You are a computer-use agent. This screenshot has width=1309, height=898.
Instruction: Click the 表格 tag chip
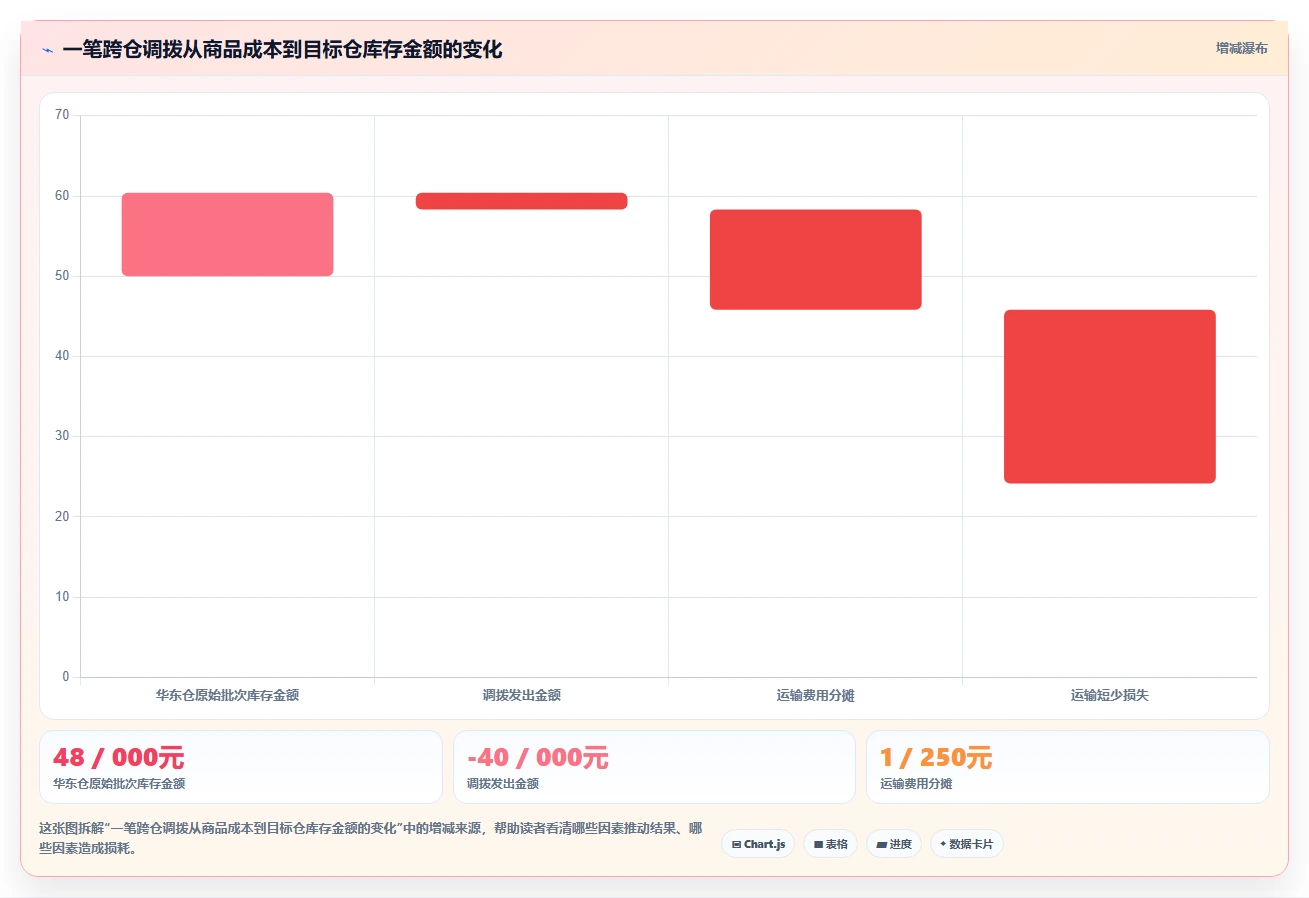coord(830,844)
